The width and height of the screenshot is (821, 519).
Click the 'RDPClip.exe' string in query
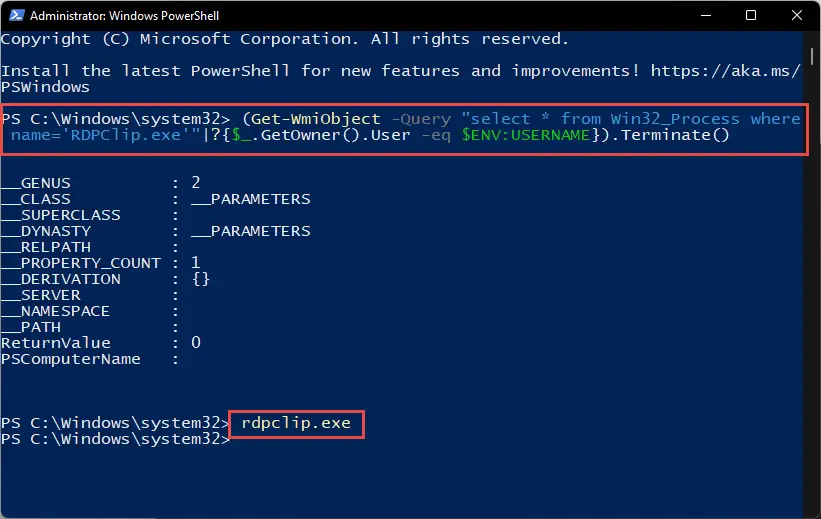[126, 135]
